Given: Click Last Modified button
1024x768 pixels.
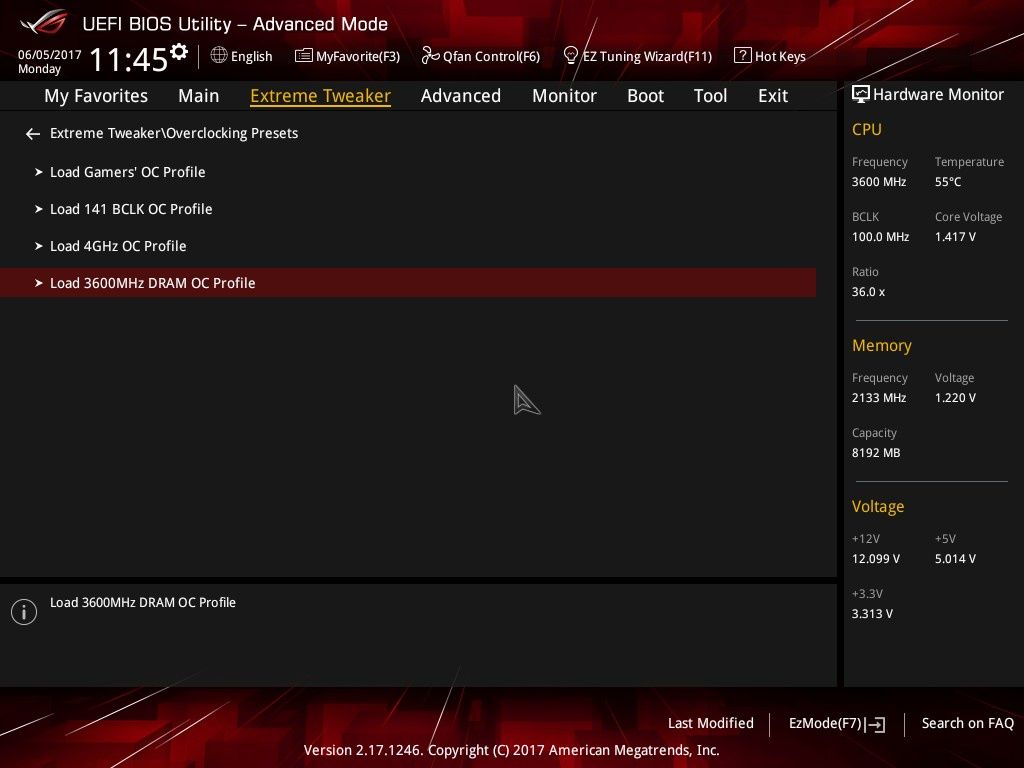Looking at the screenshot, I should coord(711,724).
